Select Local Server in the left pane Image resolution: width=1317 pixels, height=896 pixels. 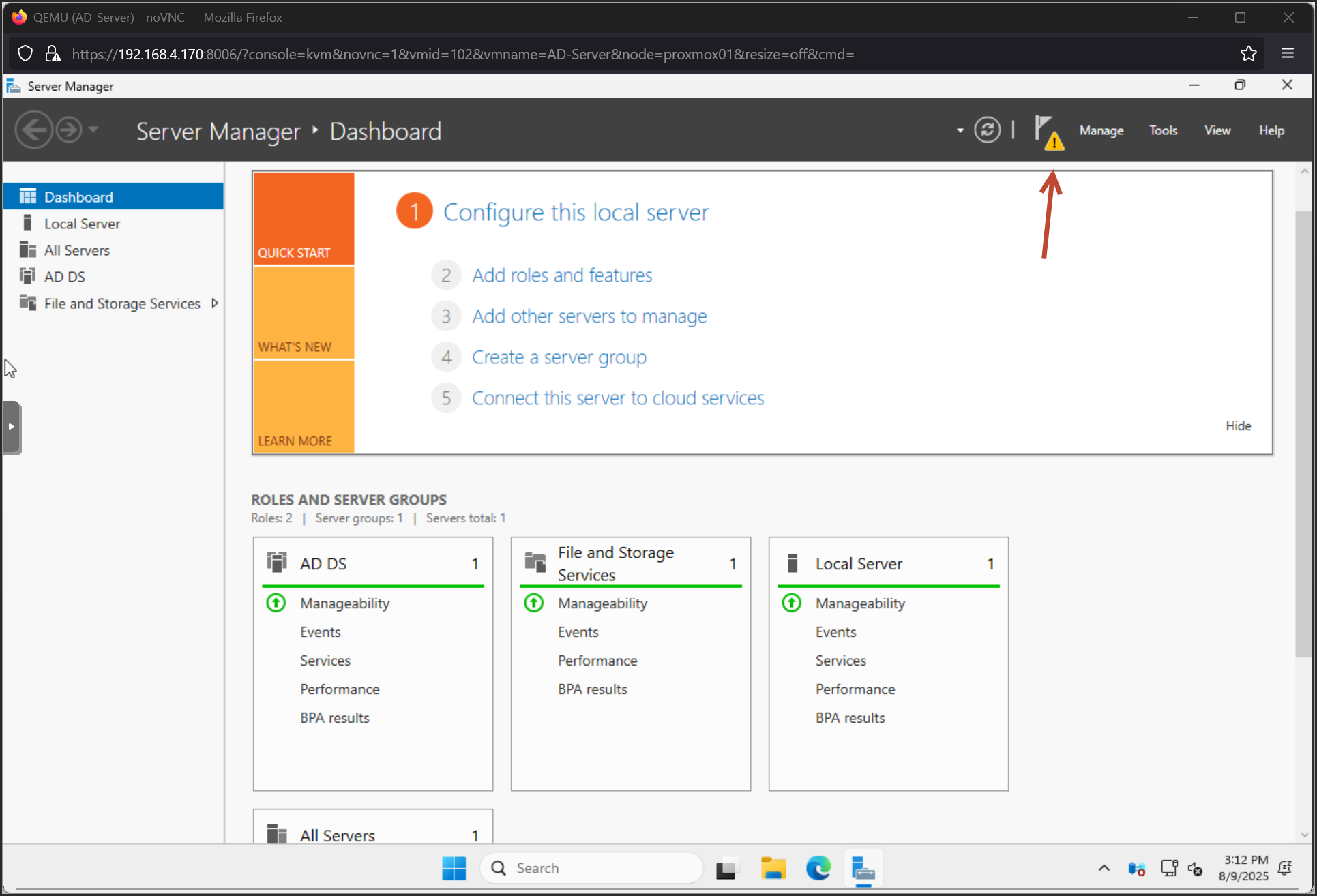pos(82,224)
